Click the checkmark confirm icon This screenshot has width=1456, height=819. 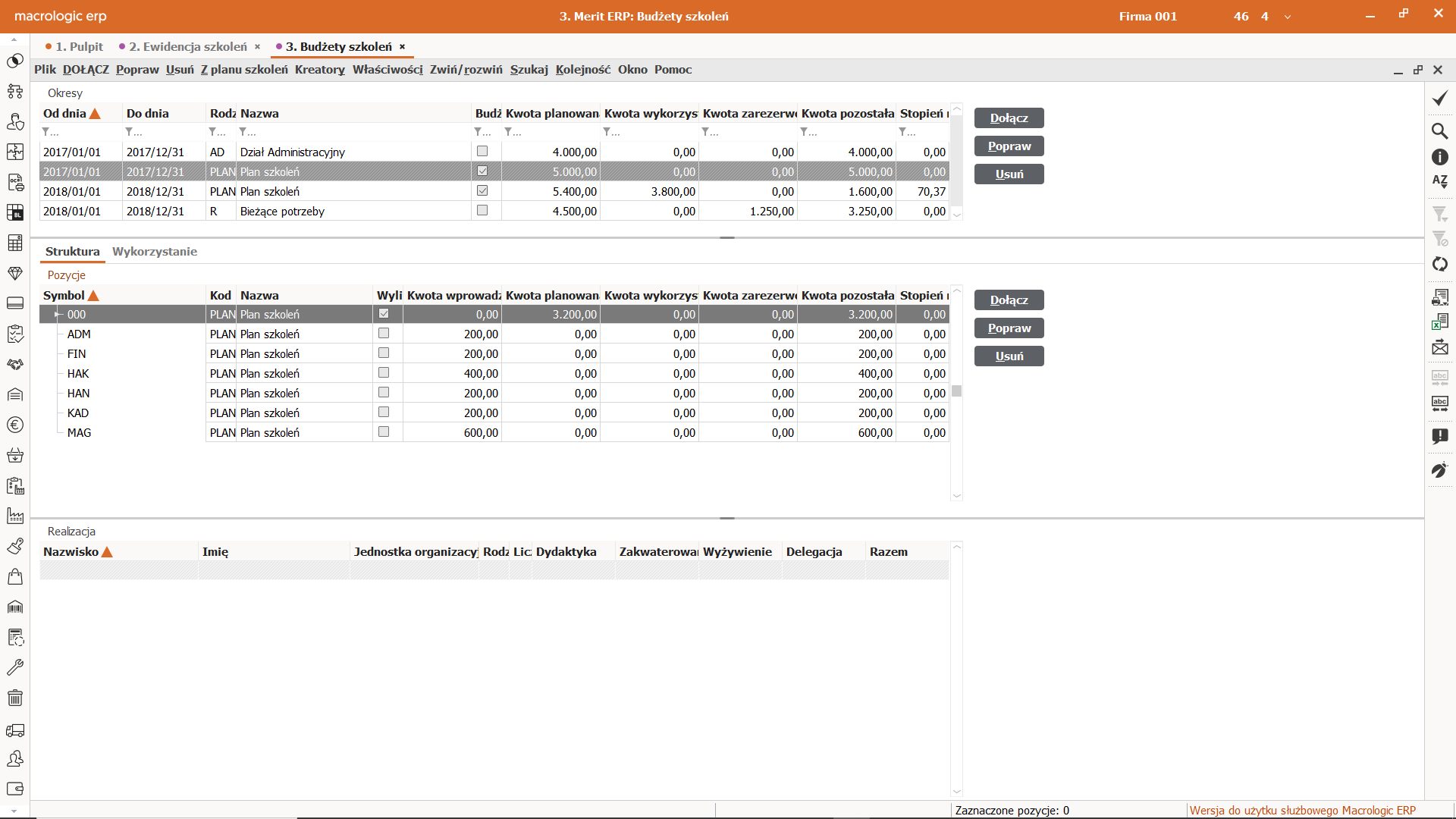[x=1439, y=99]
